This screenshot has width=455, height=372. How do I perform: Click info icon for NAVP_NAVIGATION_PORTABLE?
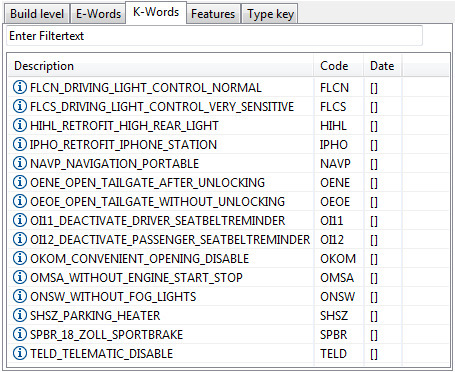[20, 163]
